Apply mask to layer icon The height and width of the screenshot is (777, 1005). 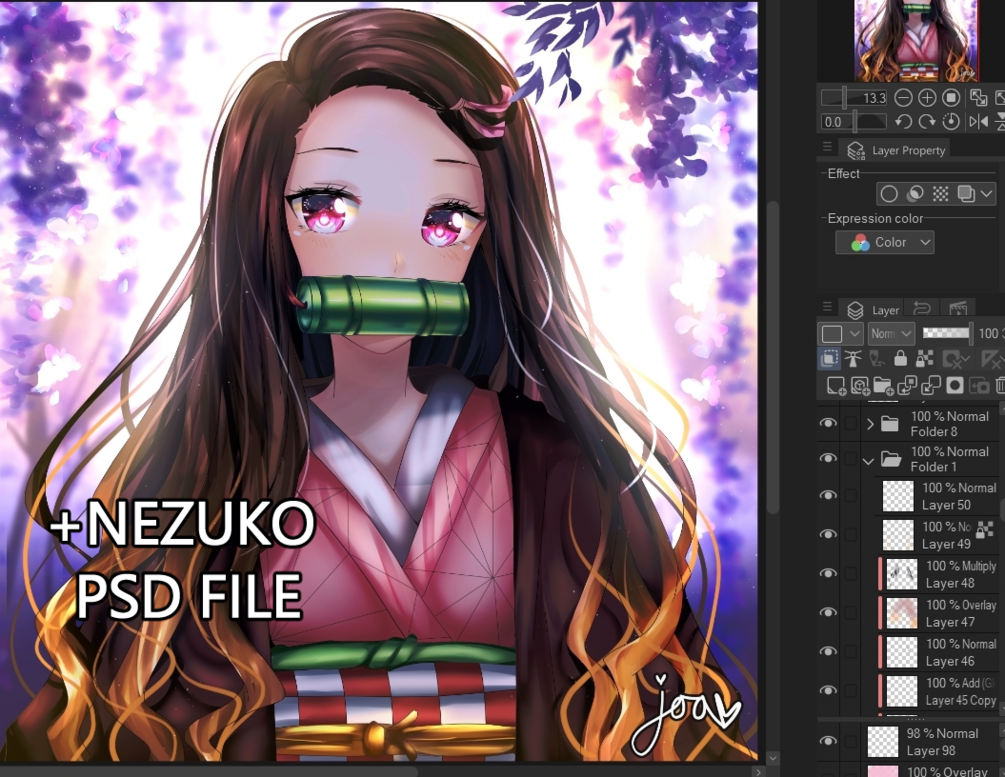(x=979, y=386)
